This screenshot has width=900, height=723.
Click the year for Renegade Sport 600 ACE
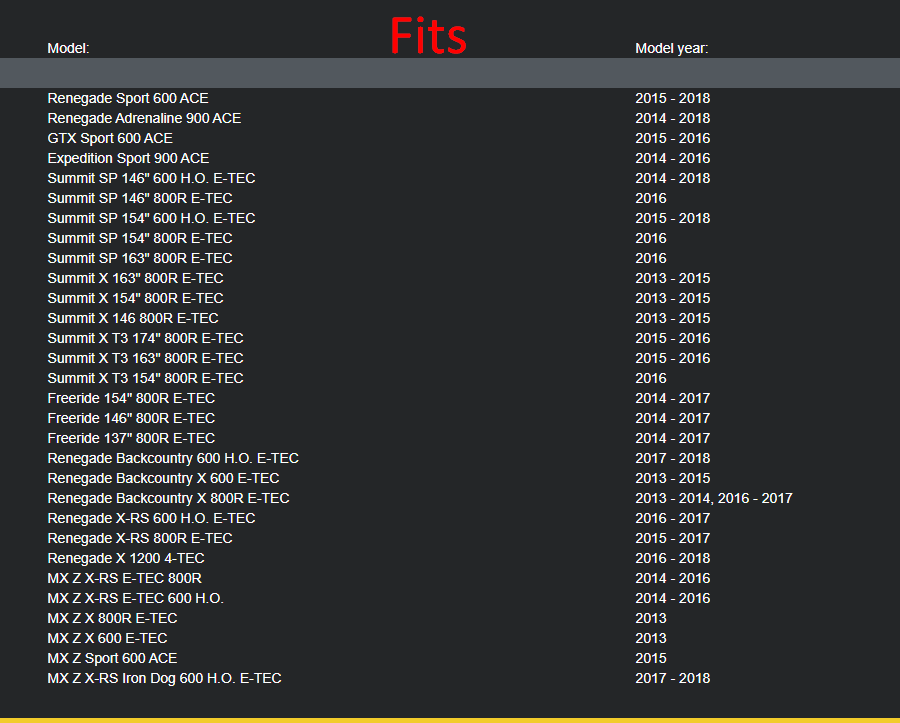click(673, 98)
